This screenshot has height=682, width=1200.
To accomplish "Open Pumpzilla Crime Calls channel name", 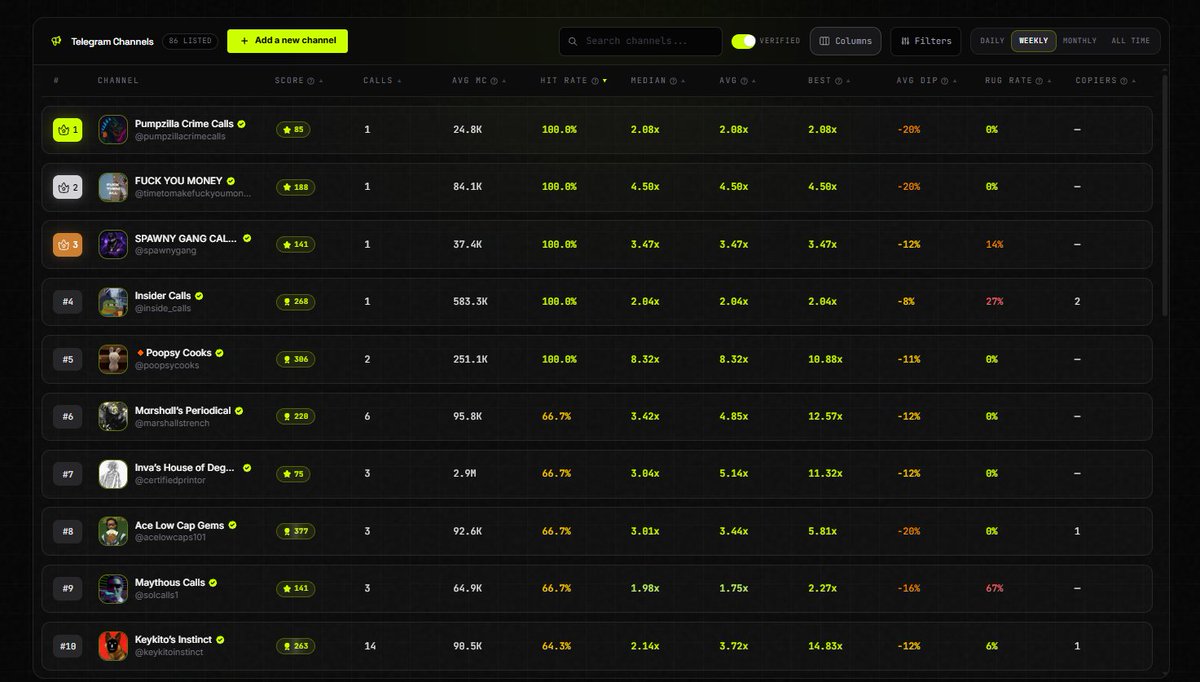I will (x=184, y=124).
